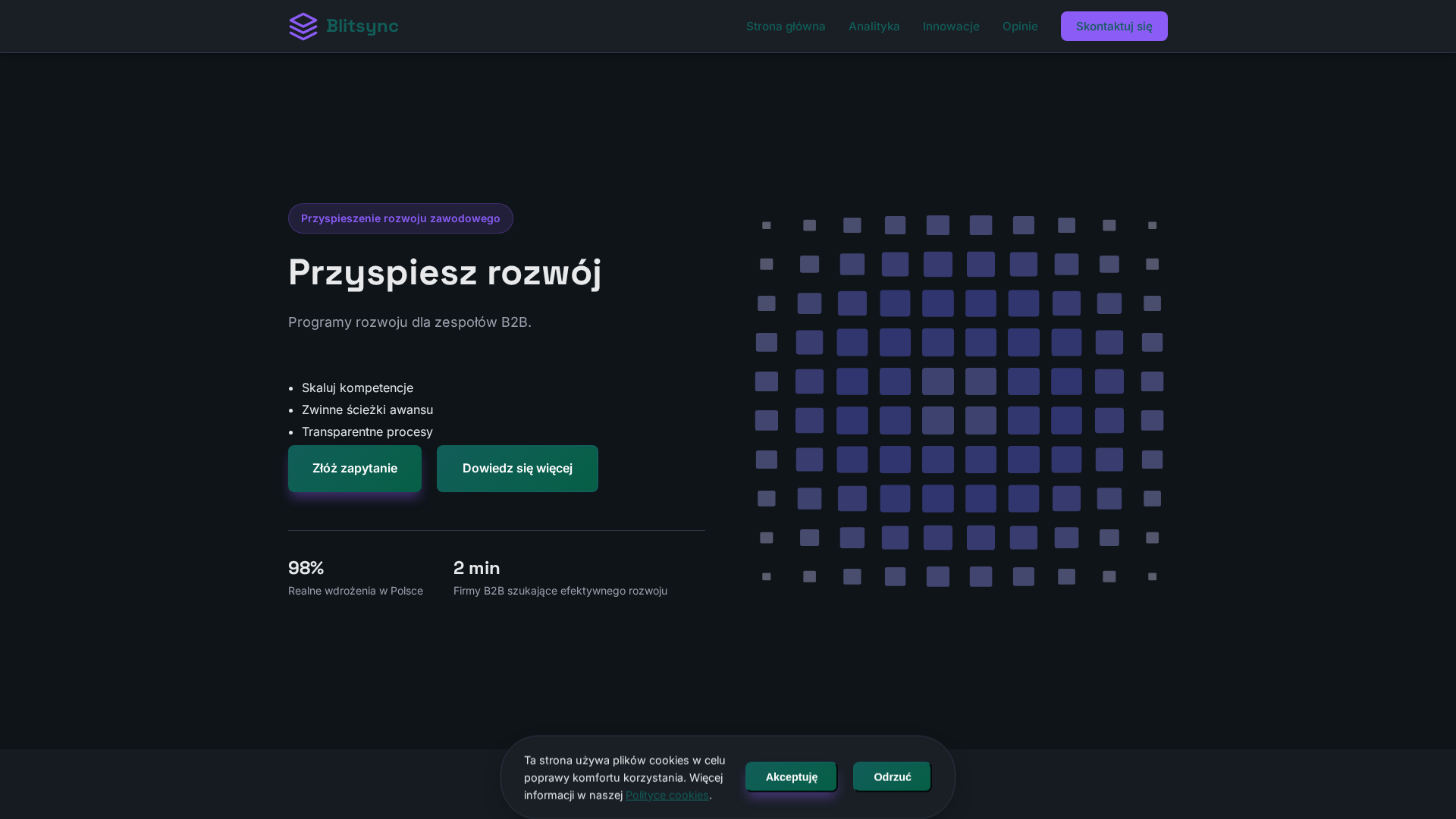
Task: Click the caption Realne wdrożenia w Polsce
Action: (x=356, y=591)
